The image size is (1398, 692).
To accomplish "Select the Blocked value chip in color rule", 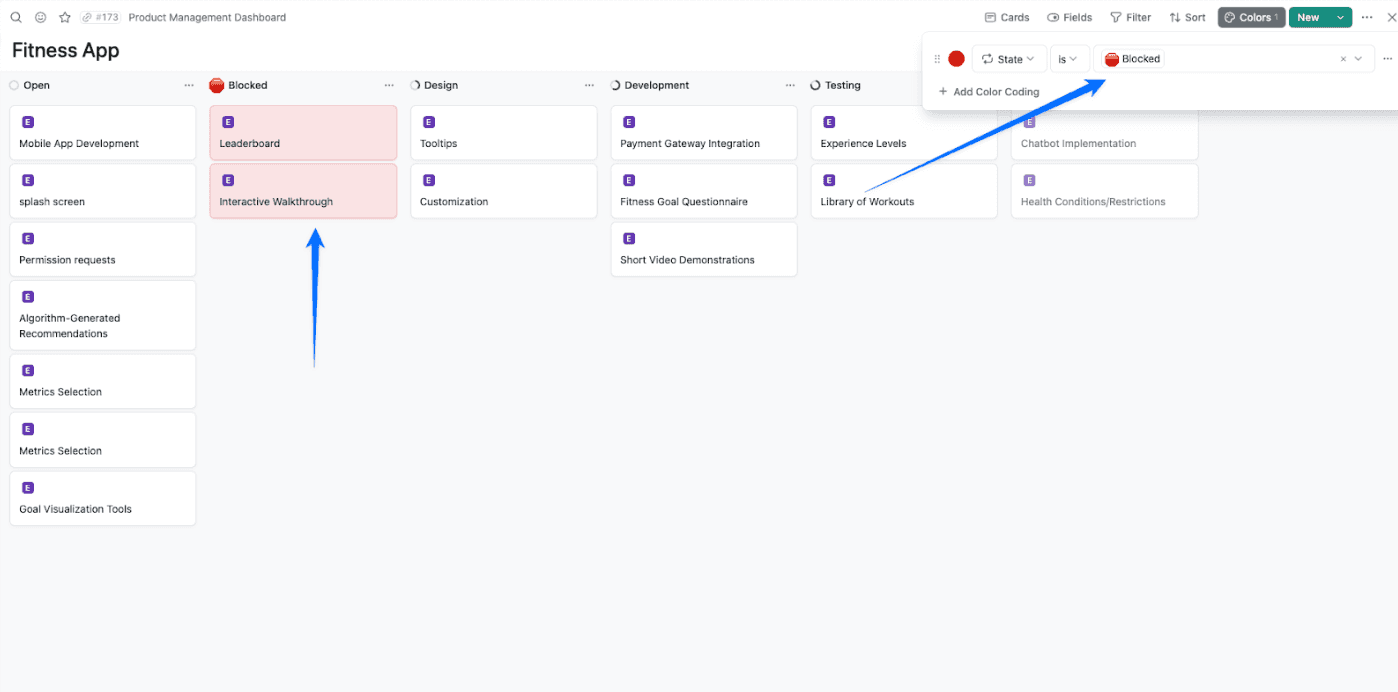I will (x=1131, y=58).
